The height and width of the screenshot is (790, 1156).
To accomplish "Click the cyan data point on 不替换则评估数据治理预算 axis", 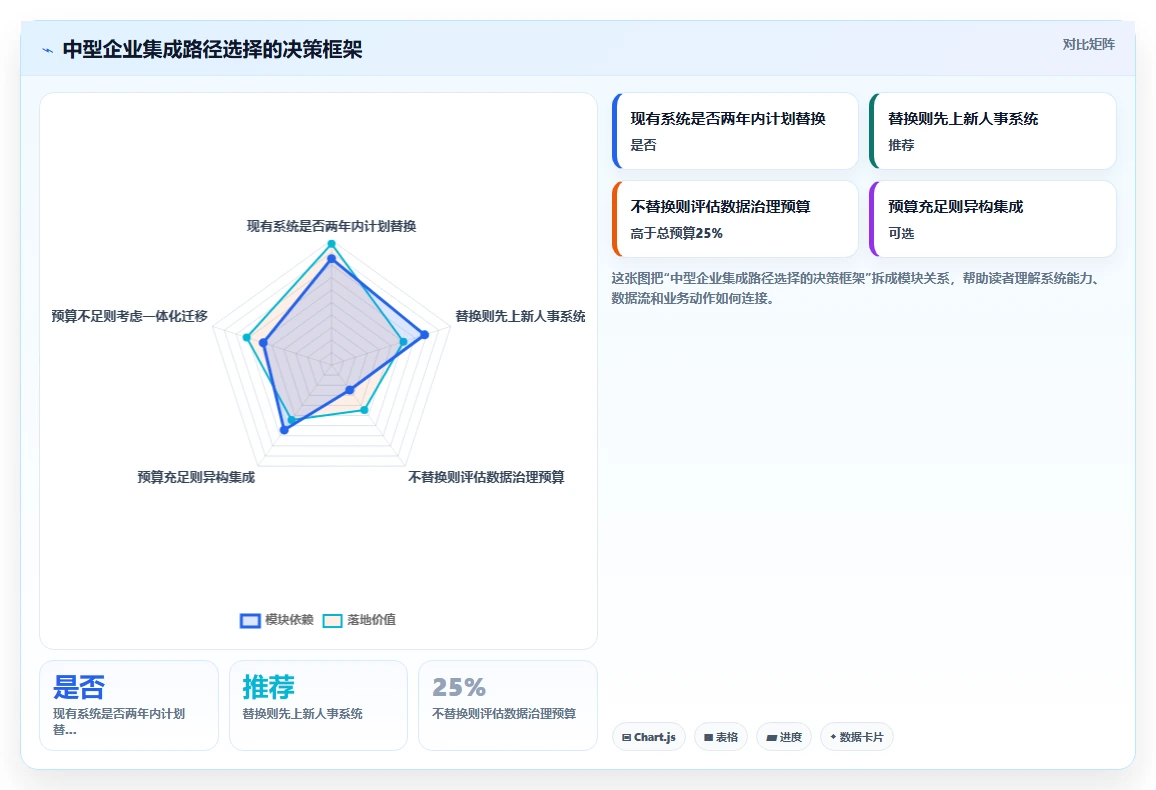I will [x=364, y=410].
